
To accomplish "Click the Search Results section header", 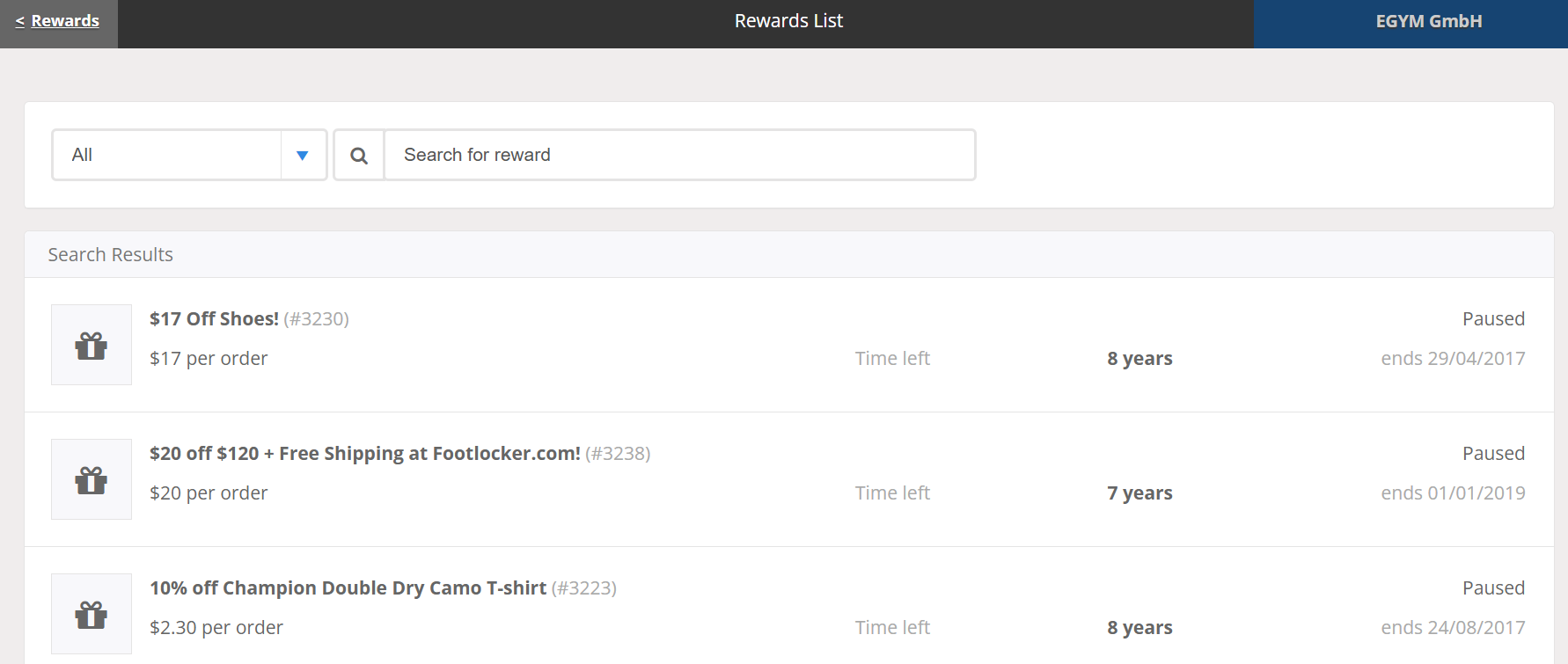I will pos(111,255).
